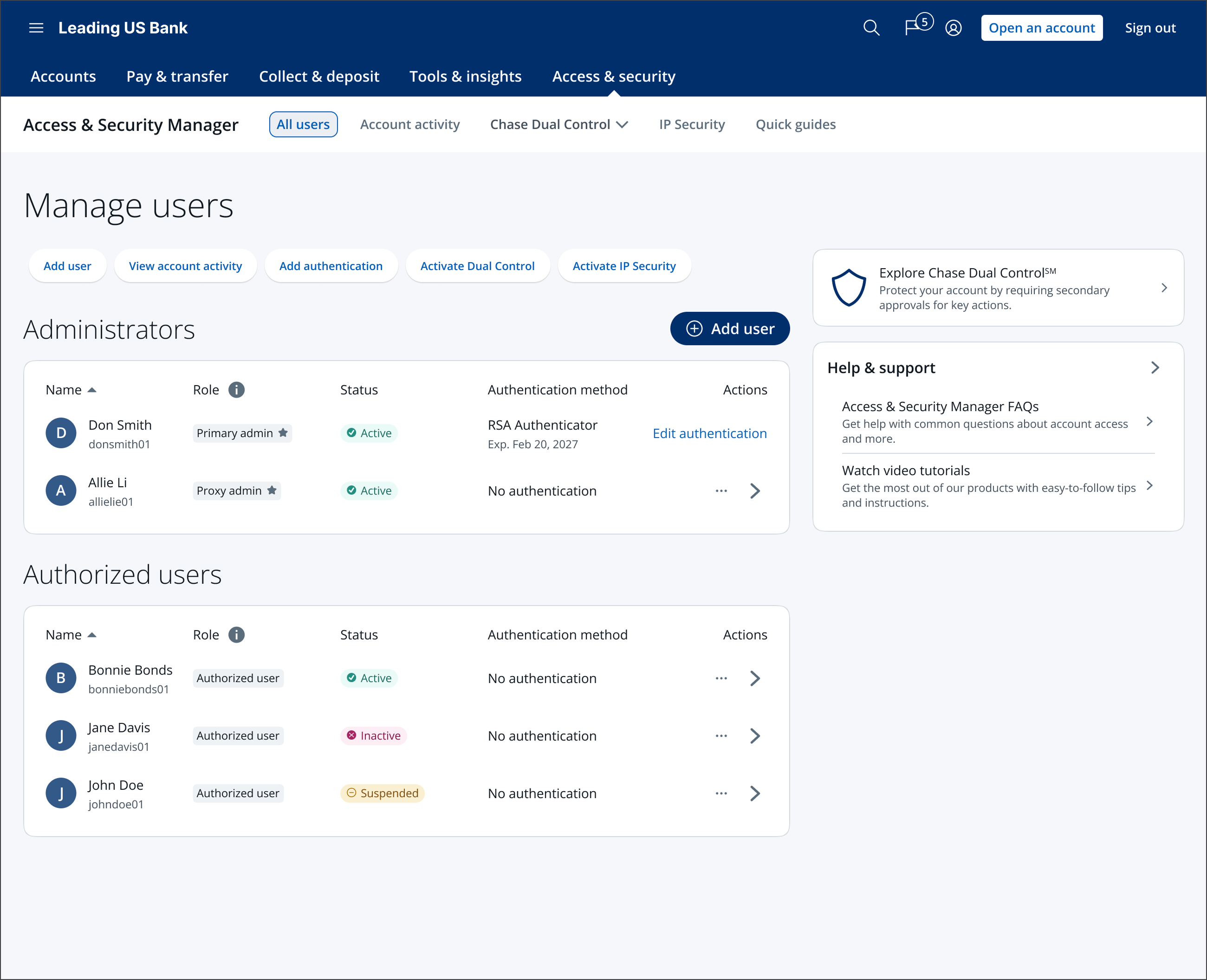Open Collect & deposit menu
Viewport: 1207px width, 980px height.
pos(319,76)
